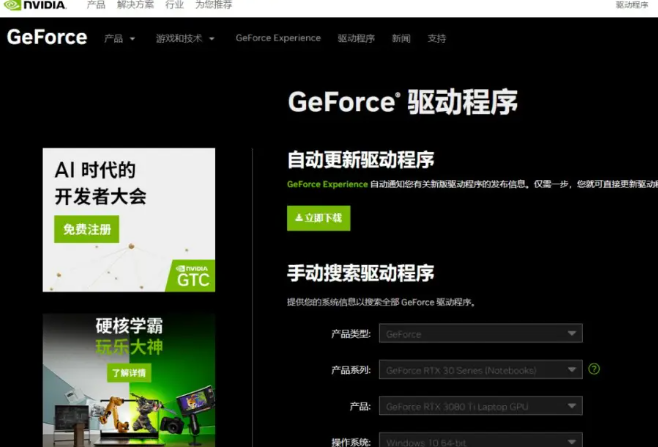The width and height of the screenshot is (658, 447).
Task: Open the 操作系统 Windows 10 dropdown
Action: pyautogui.click(x=480, y=441)
